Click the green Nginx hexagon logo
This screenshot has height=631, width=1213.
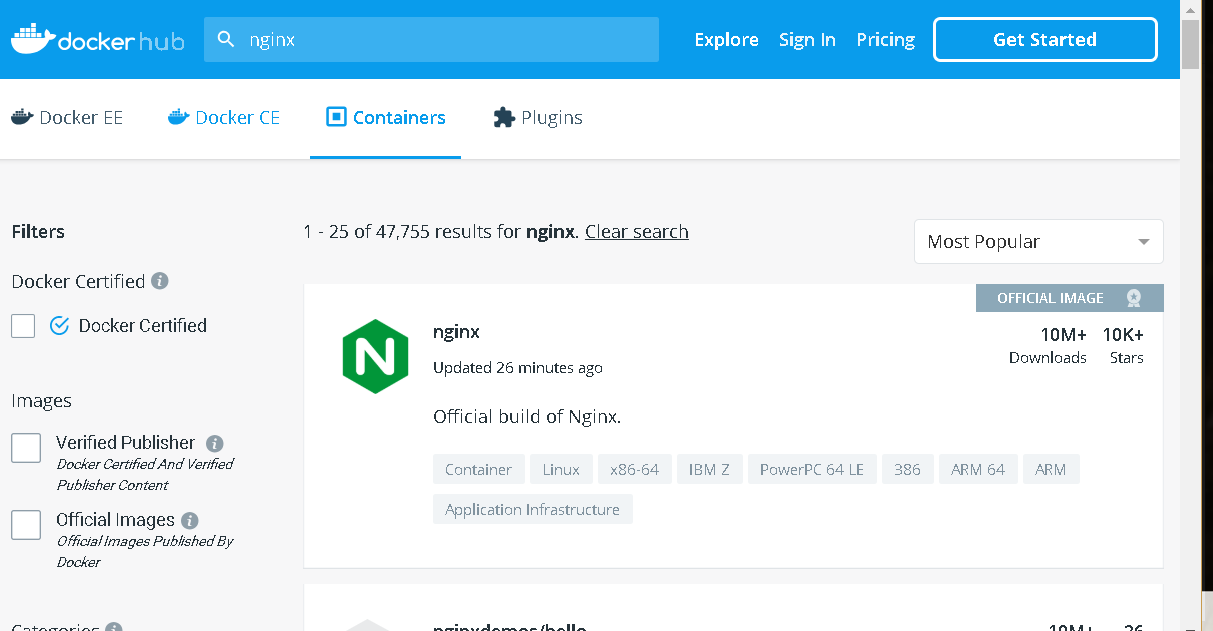375,356
